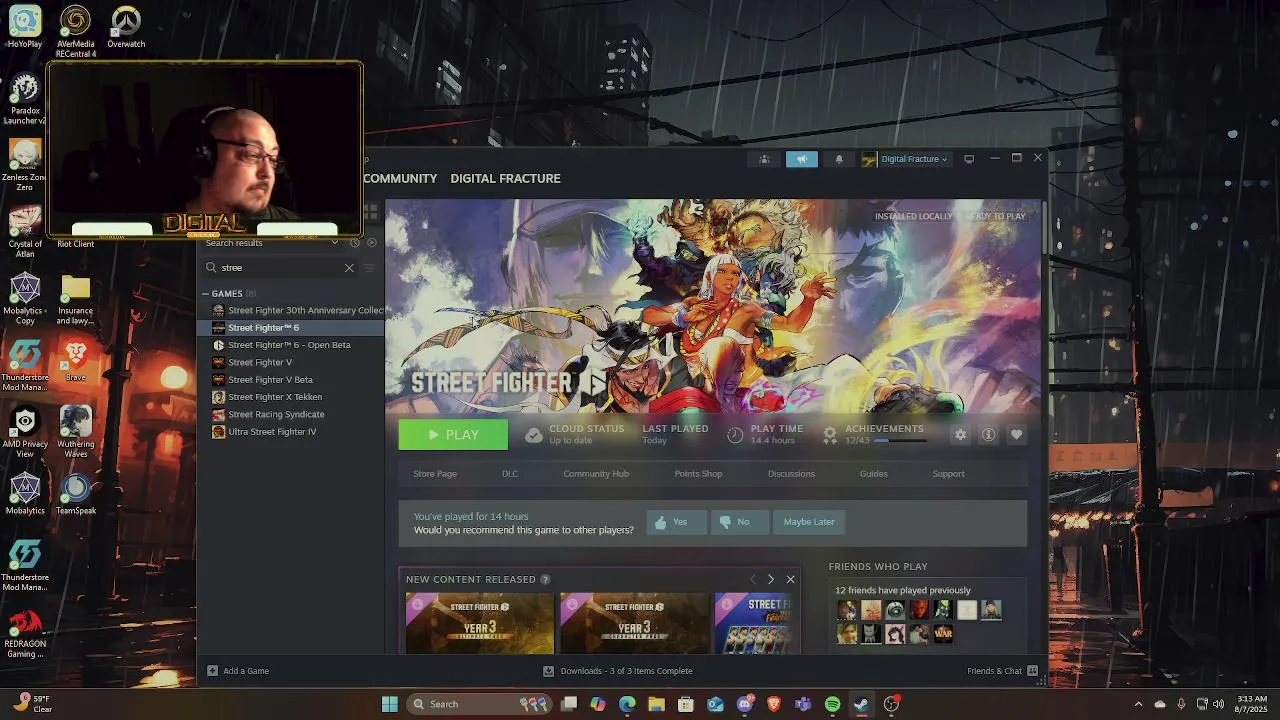Show hidden system tray icons chevron
The width and height of the screenshot is (1280, 720).
1138,704
